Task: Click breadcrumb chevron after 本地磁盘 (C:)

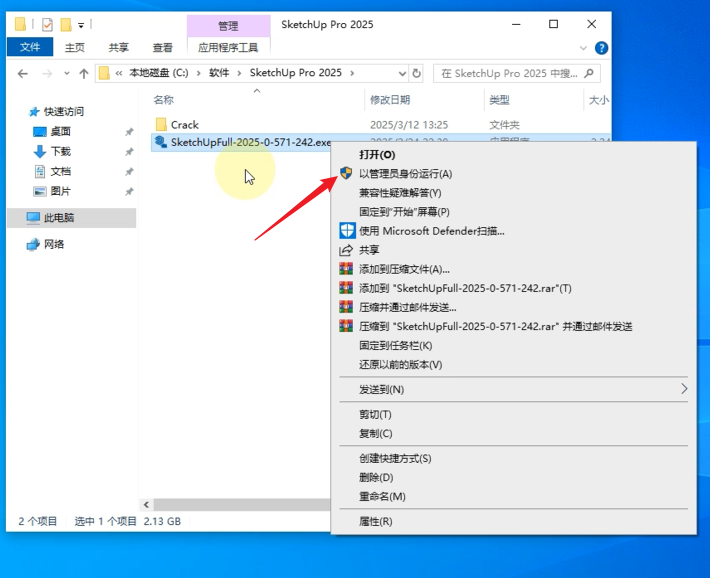Action: [198, 73]
